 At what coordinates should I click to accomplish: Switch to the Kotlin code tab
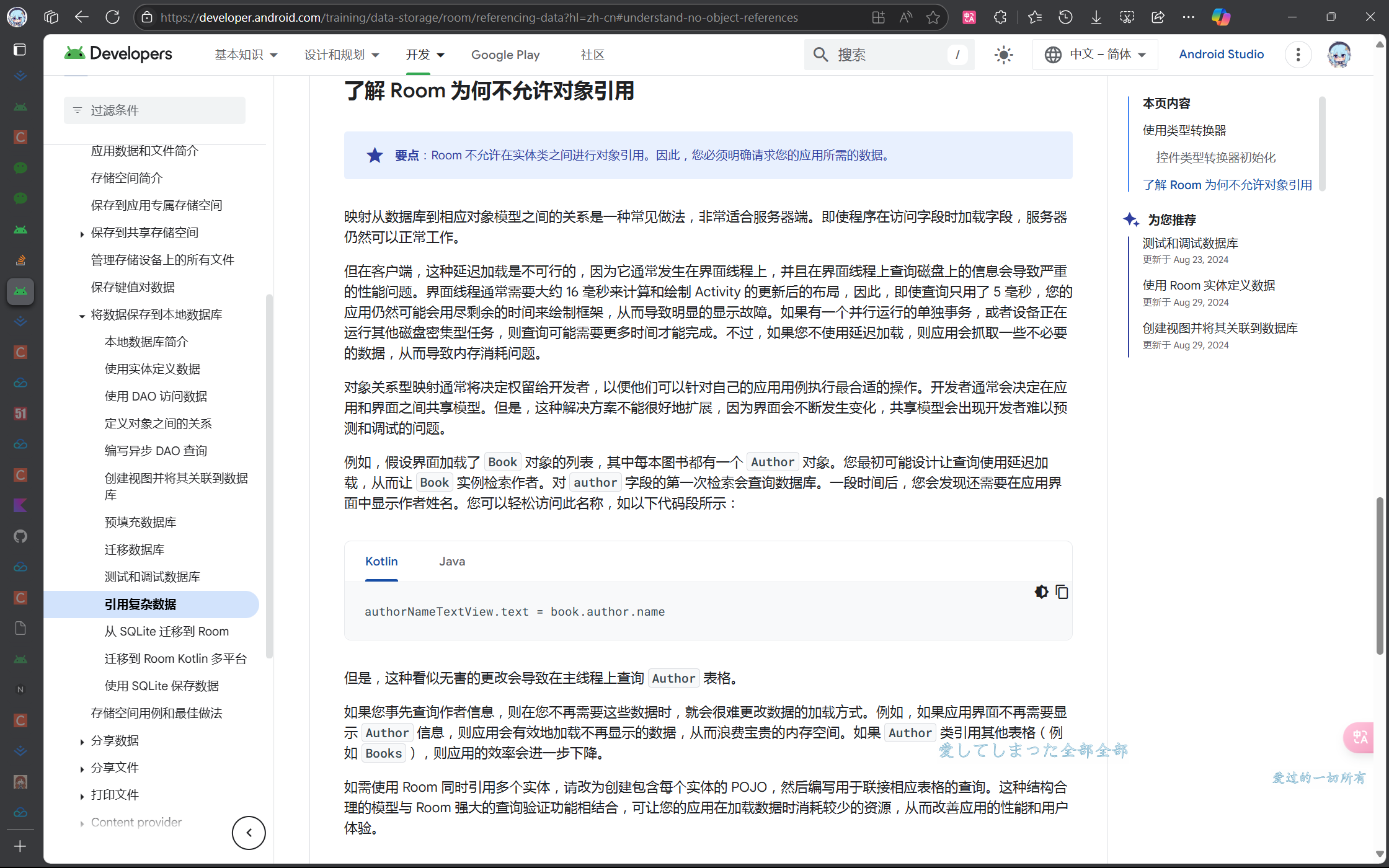point(381,561)
